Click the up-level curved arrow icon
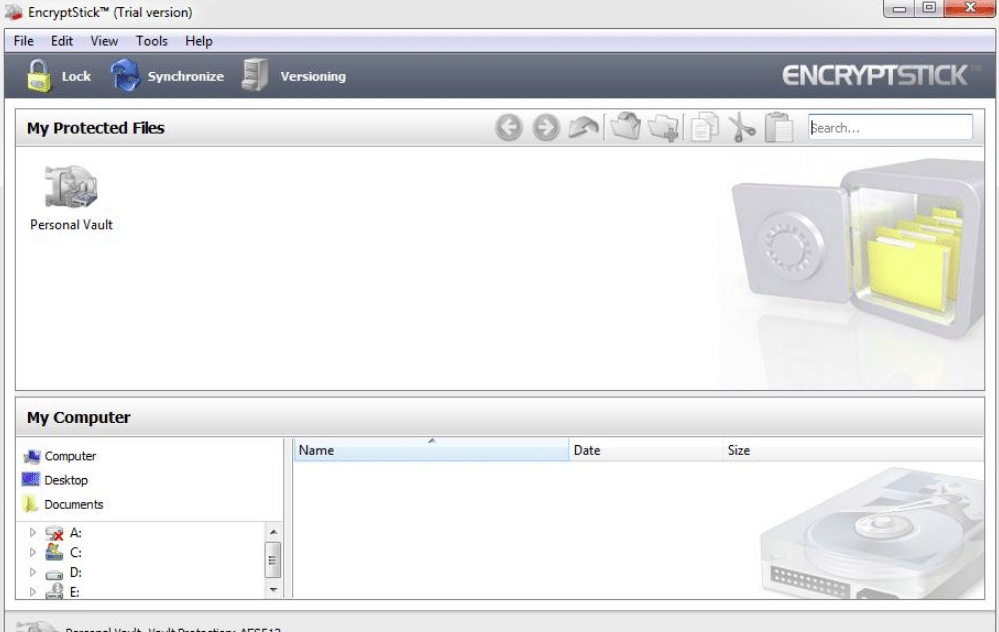The image size is (999, 632). coord(584,127)
